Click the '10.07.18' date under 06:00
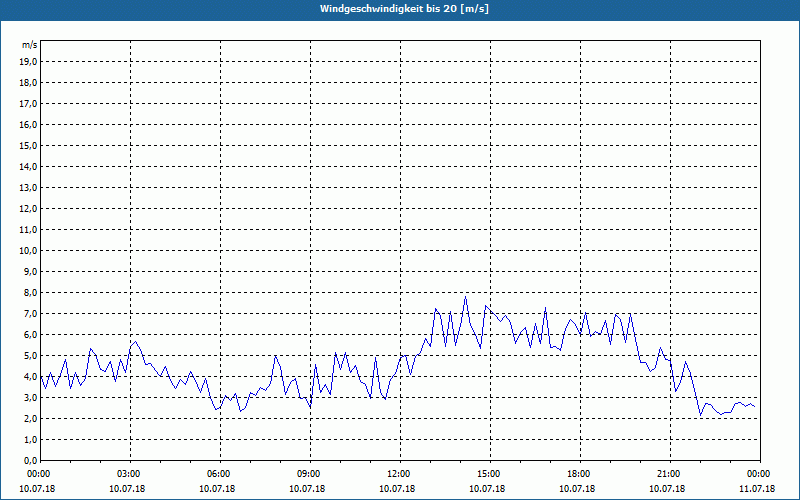 pyautogui.click(x=217, y=489)
